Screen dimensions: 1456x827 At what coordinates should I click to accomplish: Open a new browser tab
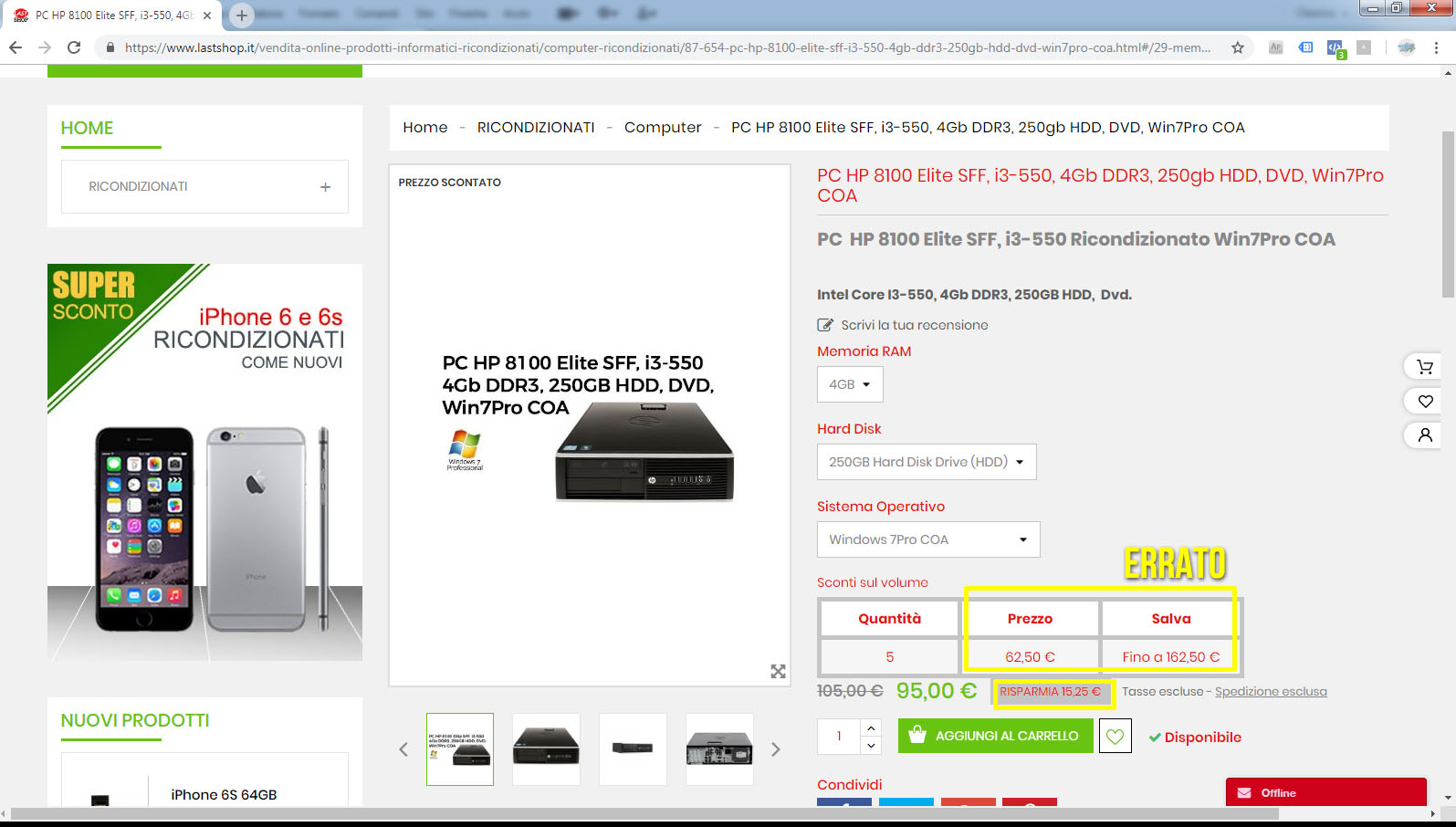coord(242,15)
